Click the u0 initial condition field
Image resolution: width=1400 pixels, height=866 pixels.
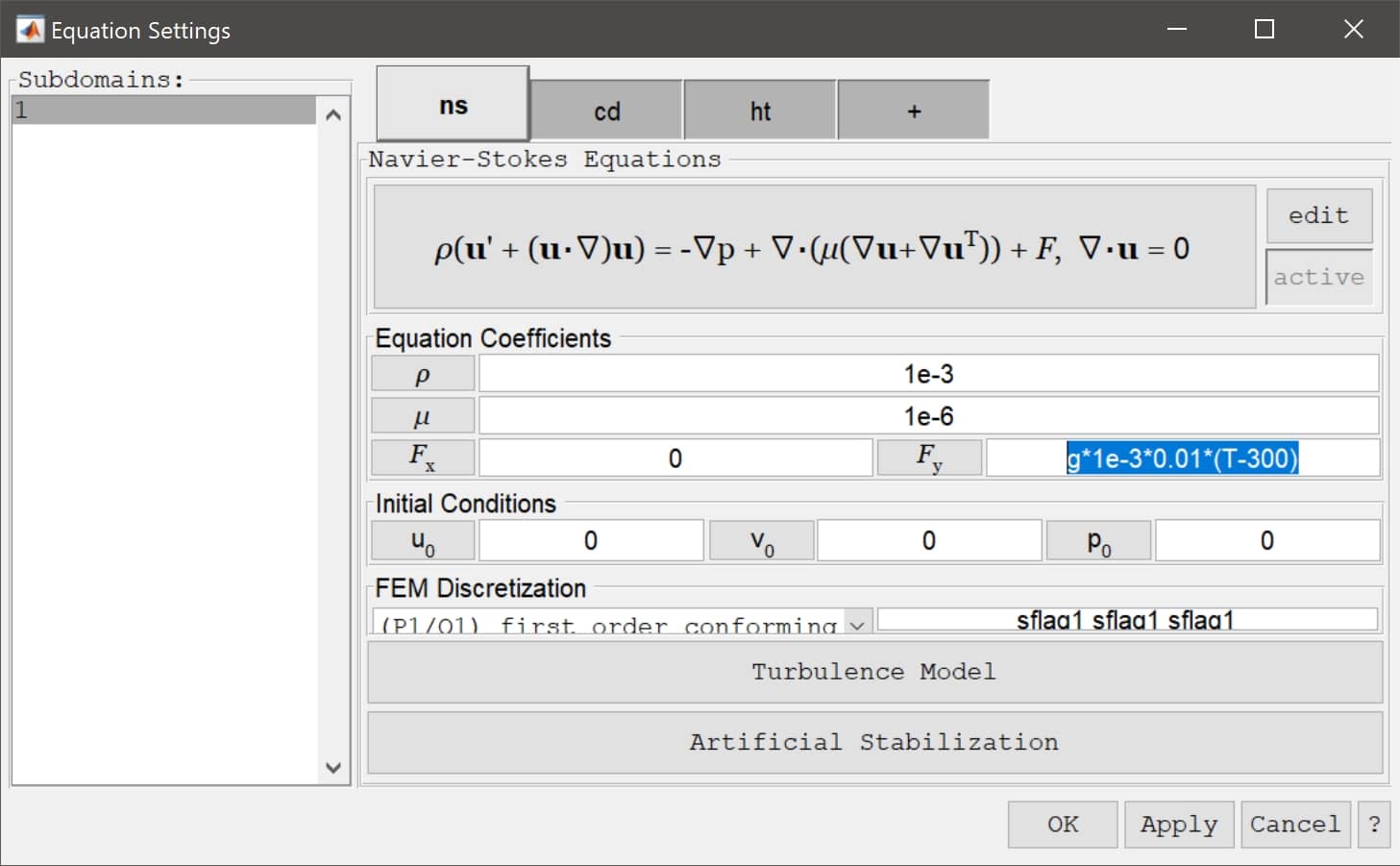[591, 541]
